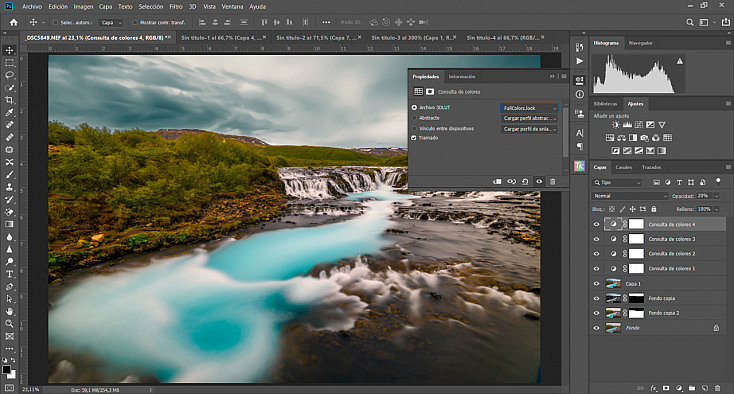Select the Move tool in the toolbar
The width and height of the screenshot is (734, 394).
click(9, 51)
